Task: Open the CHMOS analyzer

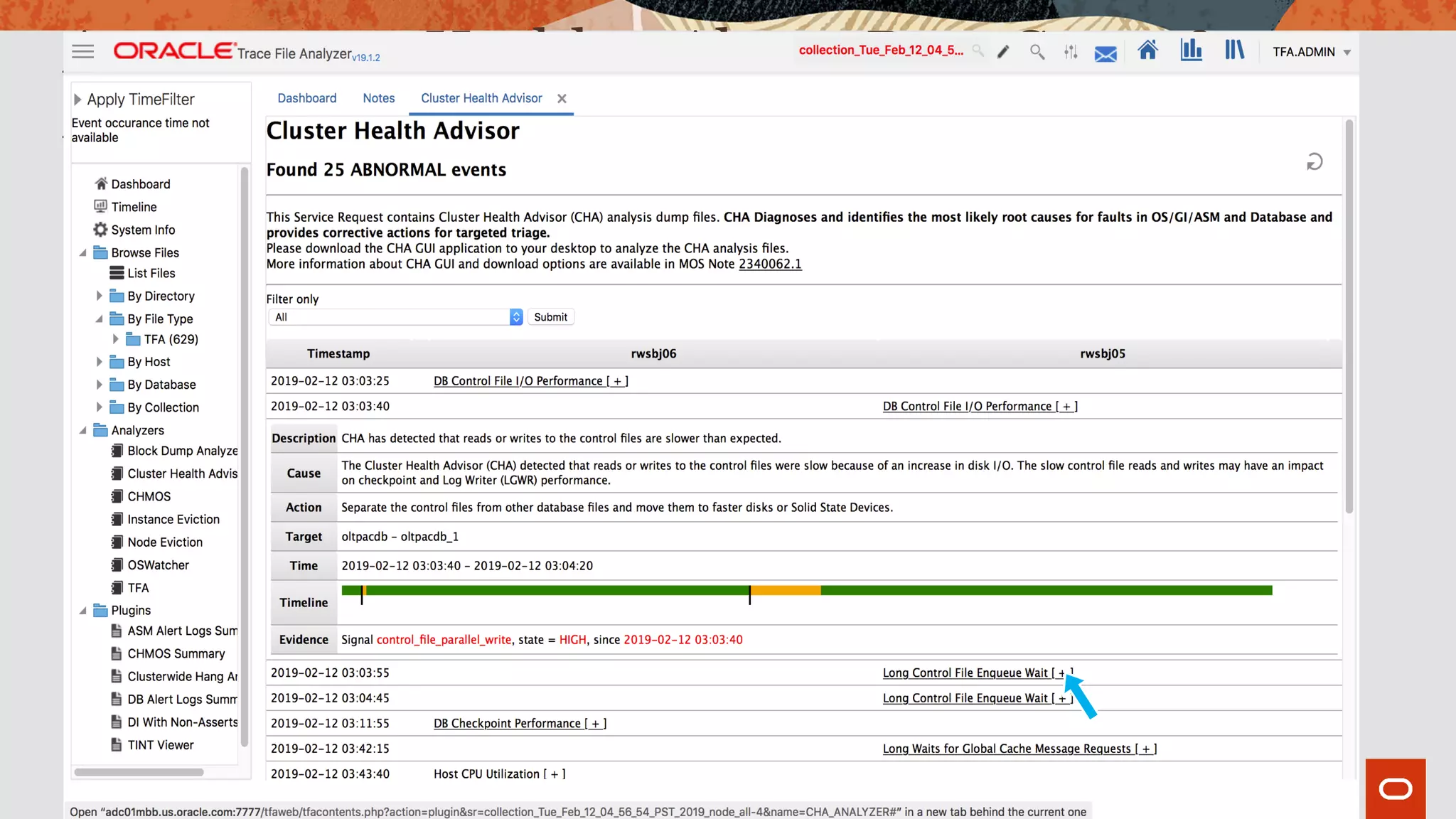Action: (x=149, y=496)
